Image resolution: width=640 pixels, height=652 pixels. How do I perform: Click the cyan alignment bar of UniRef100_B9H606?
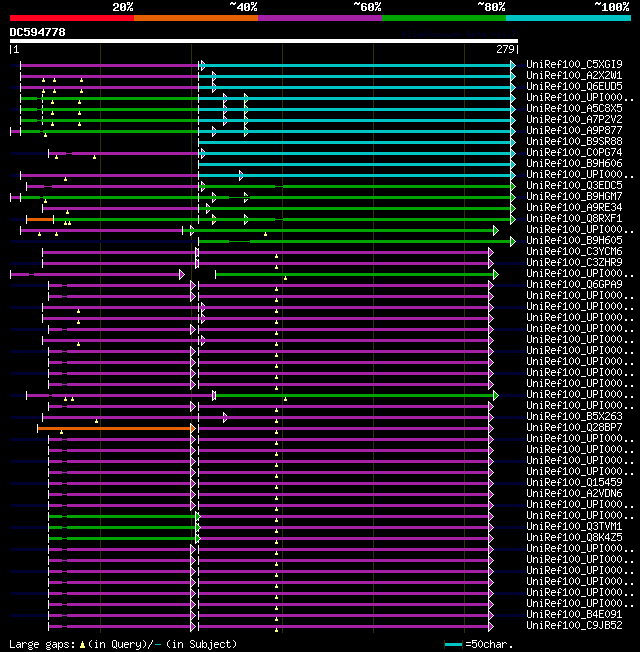tap(356, 164)
